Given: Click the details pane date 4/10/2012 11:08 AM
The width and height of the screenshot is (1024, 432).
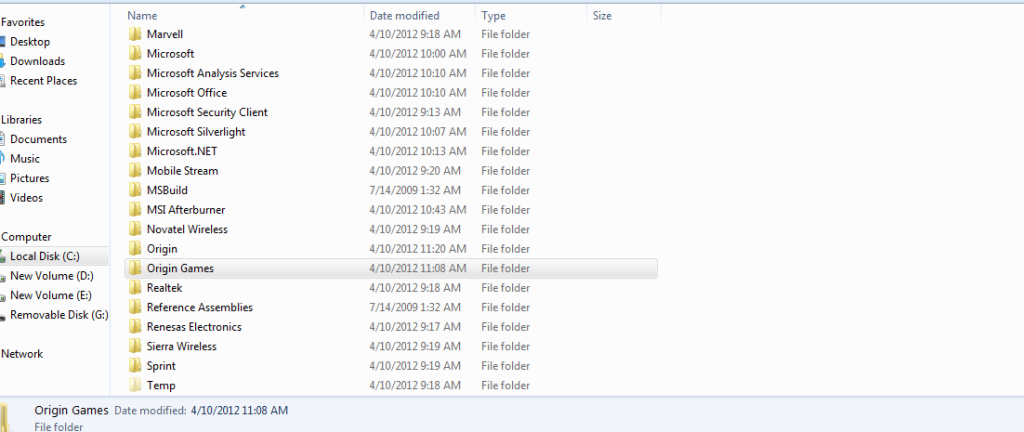Looking at the screenshot, I should (x=239, y=410).
